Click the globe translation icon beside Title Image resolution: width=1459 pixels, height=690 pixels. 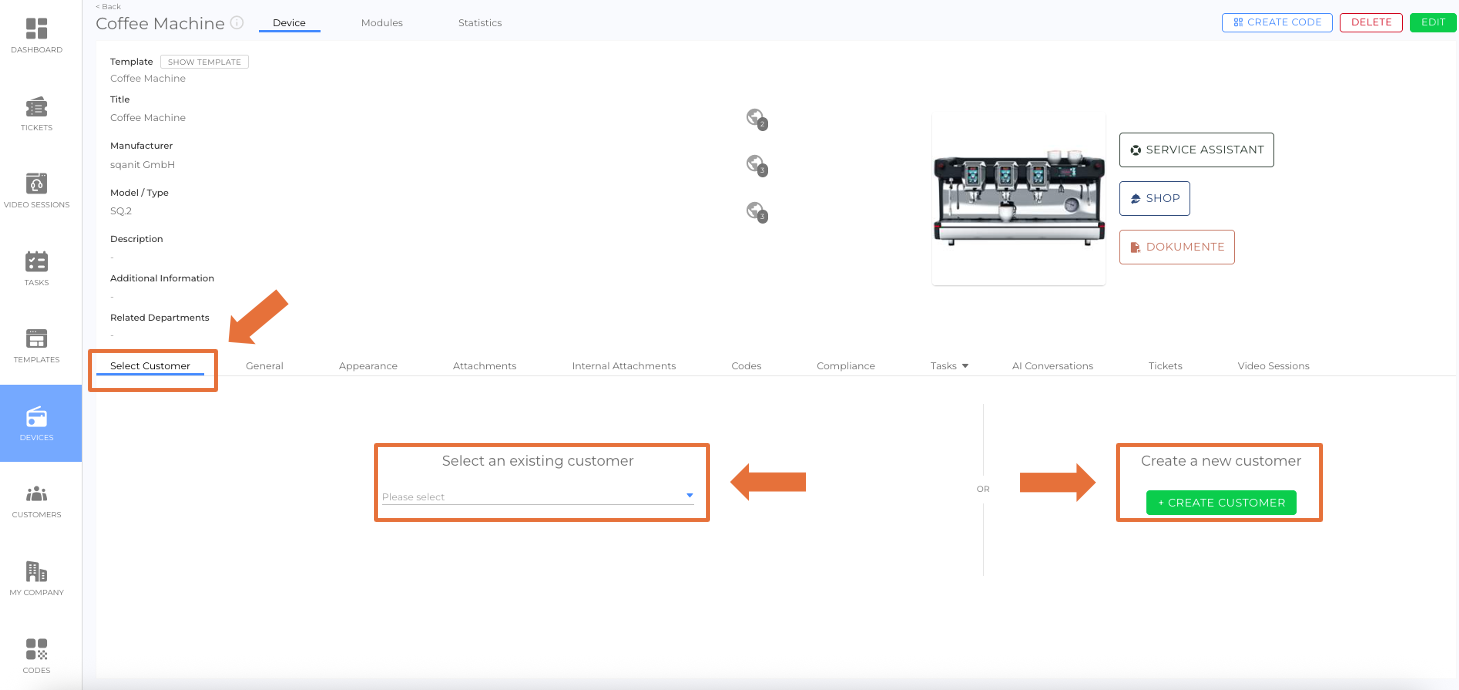tap(755, 118)
